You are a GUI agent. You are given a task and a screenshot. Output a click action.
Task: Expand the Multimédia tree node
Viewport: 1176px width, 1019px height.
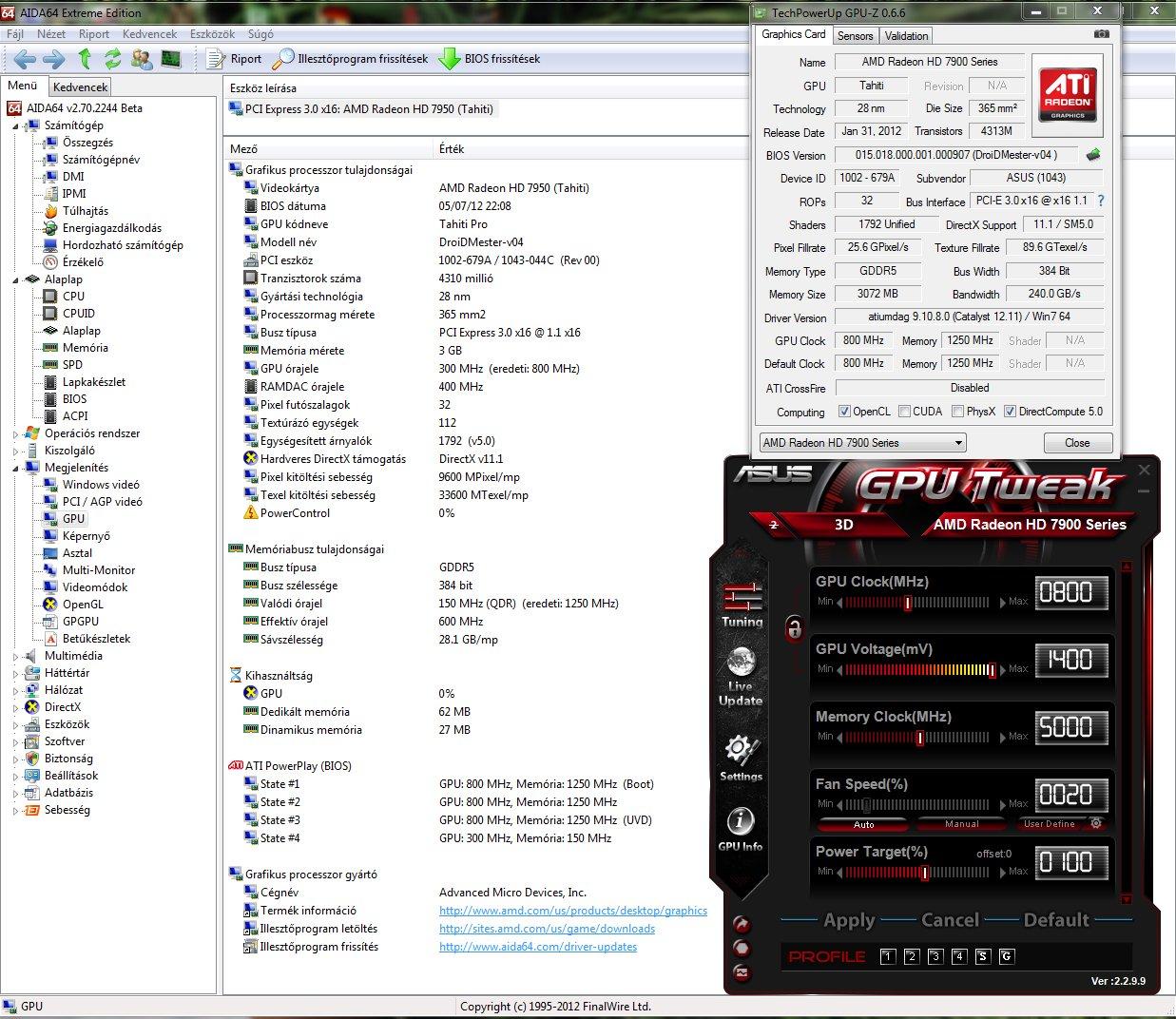pyautogui.click(x=16, y=656)
